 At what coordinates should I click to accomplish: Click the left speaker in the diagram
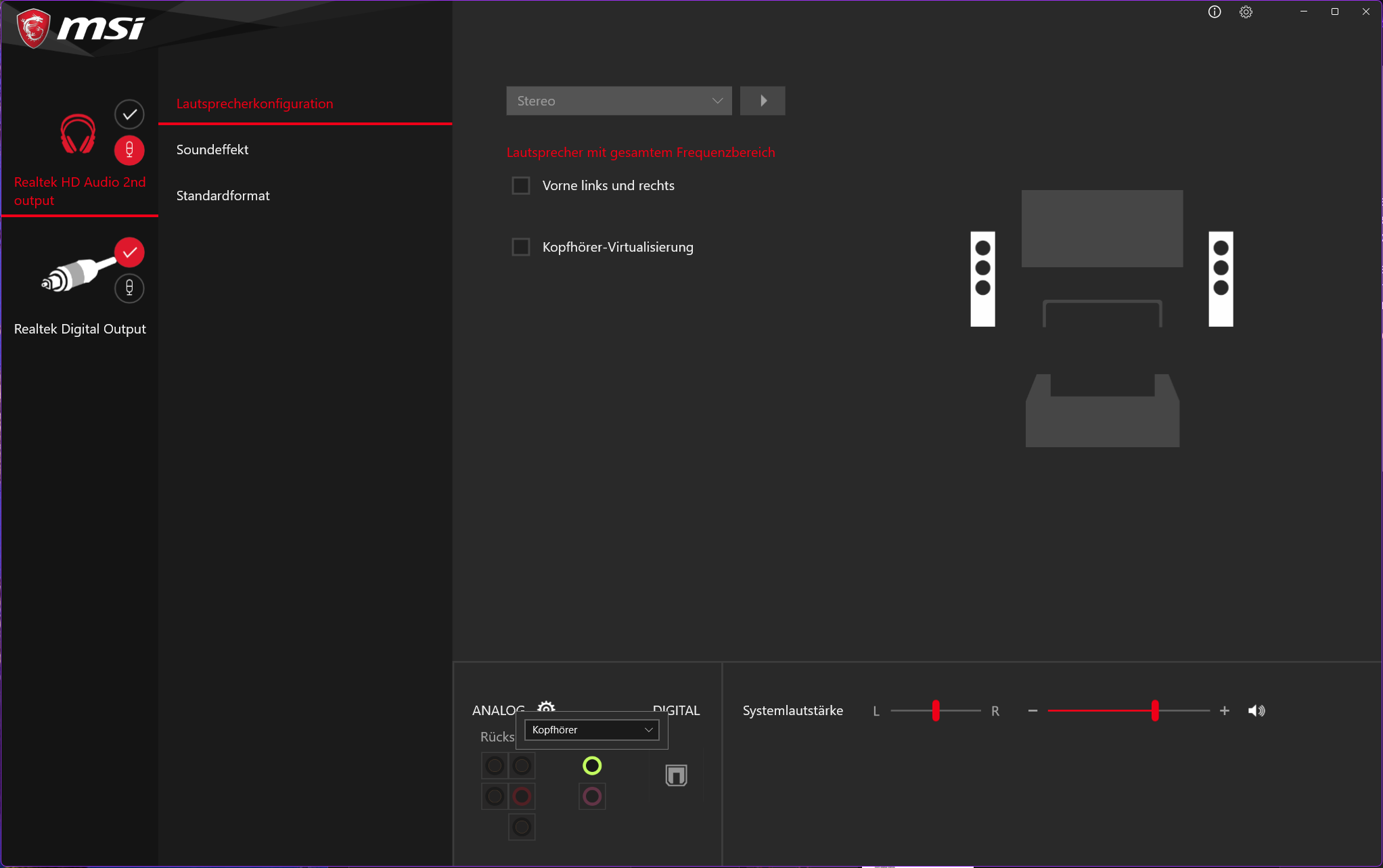982,279
